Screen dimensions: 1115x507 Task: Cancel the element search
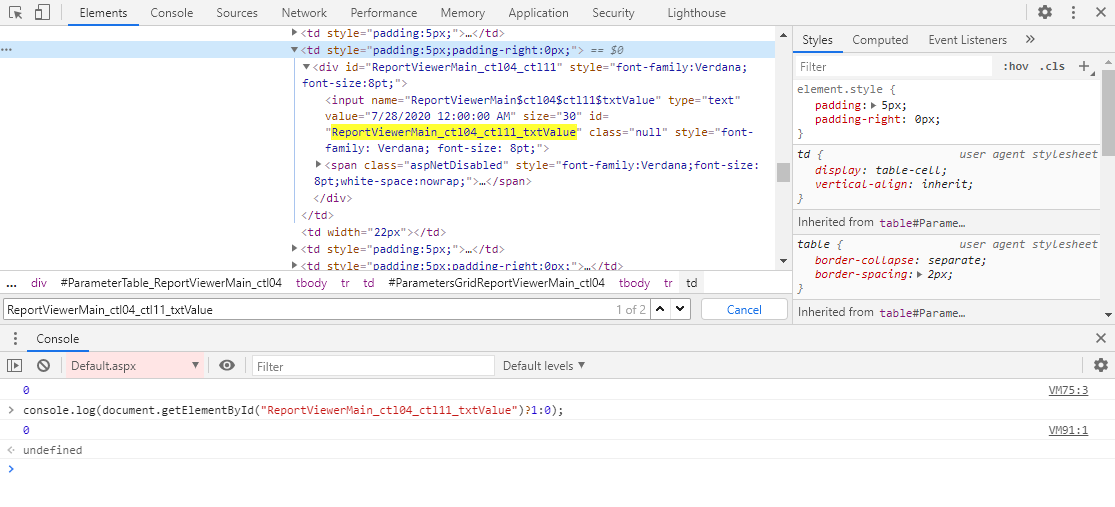point(744,309)
